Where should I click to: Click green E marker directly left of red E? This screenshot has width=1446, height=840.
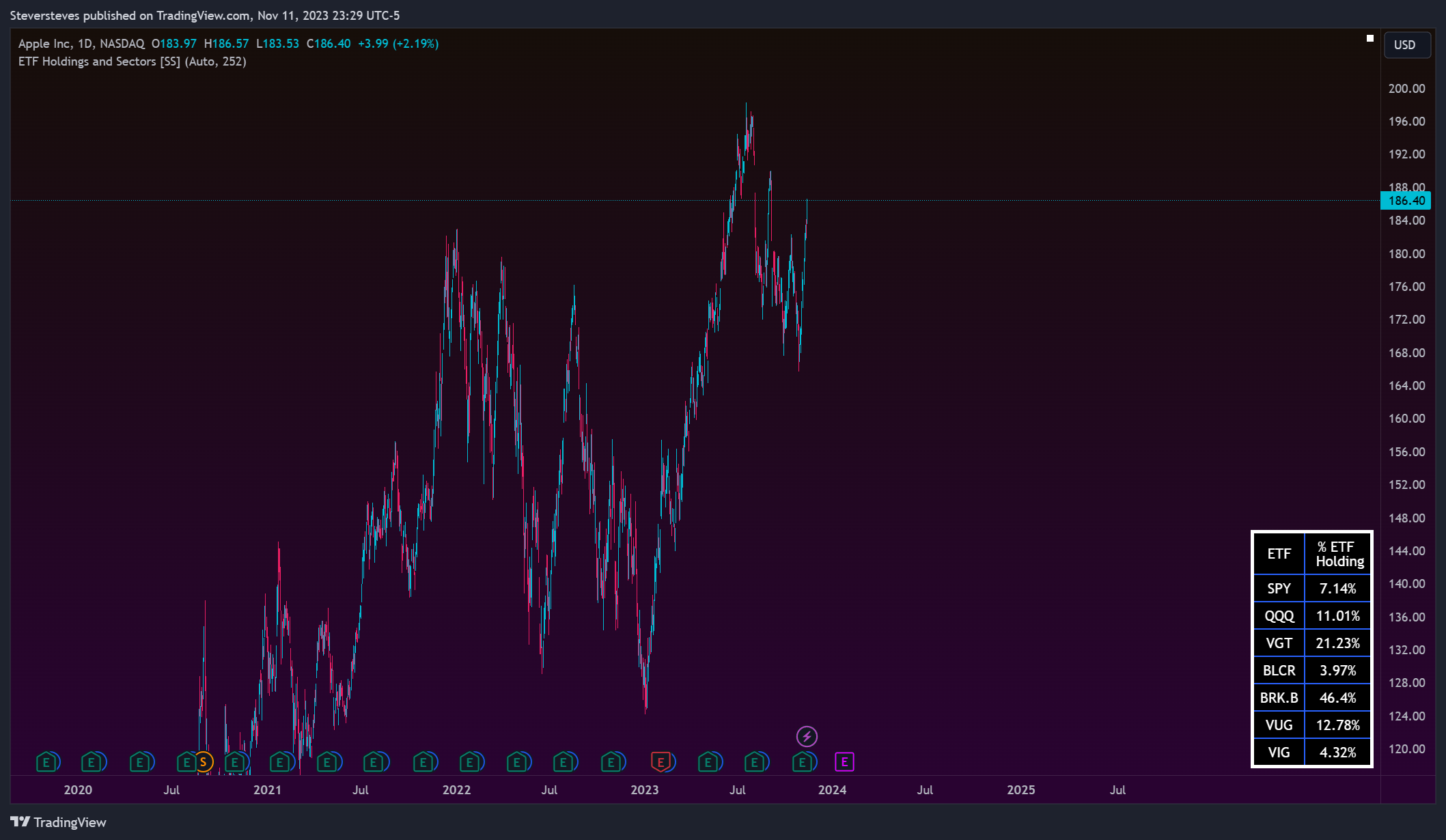tap(611, 762)
